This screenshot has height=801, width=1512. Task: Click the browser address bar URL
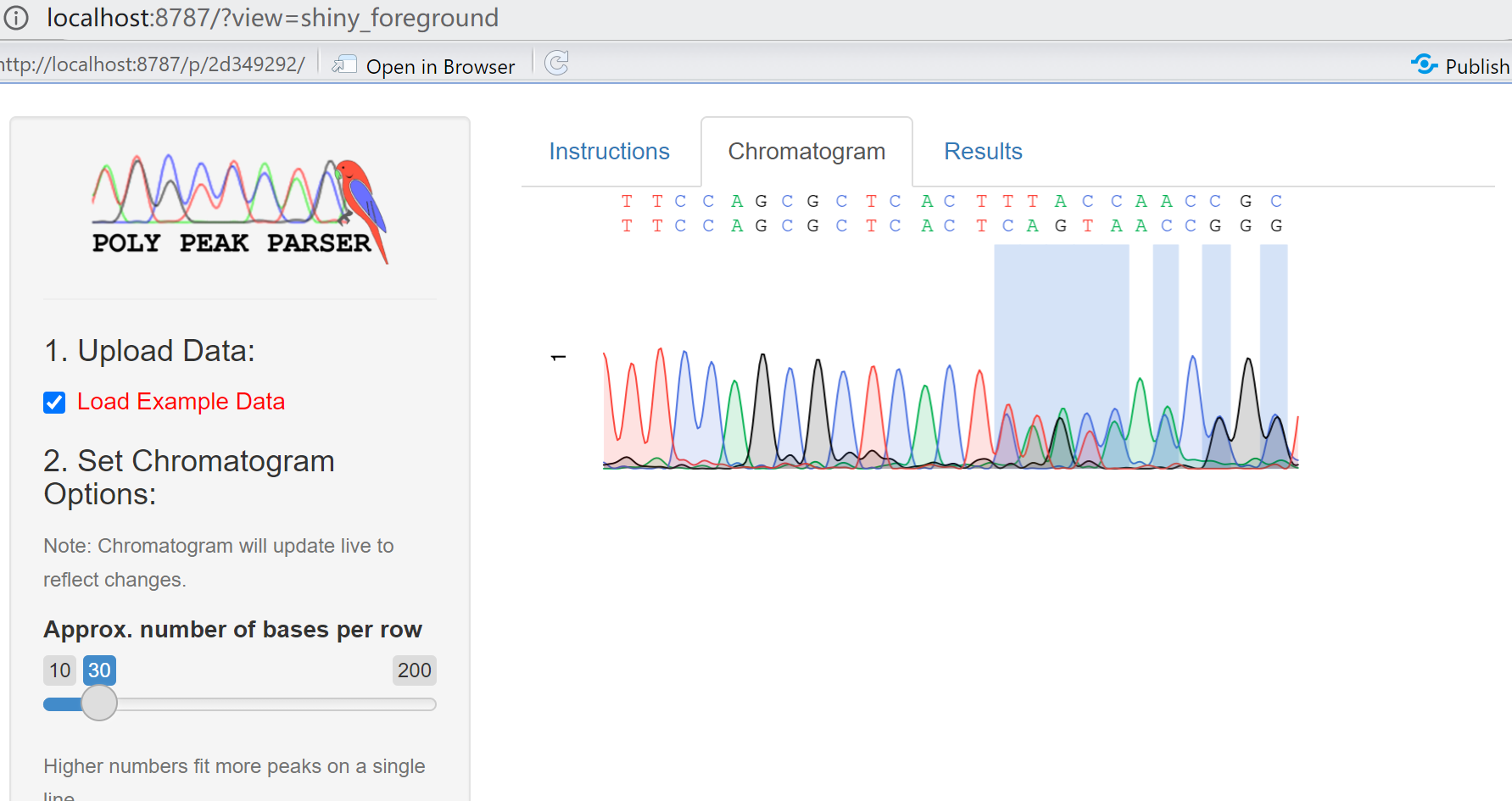coord(273,17)
